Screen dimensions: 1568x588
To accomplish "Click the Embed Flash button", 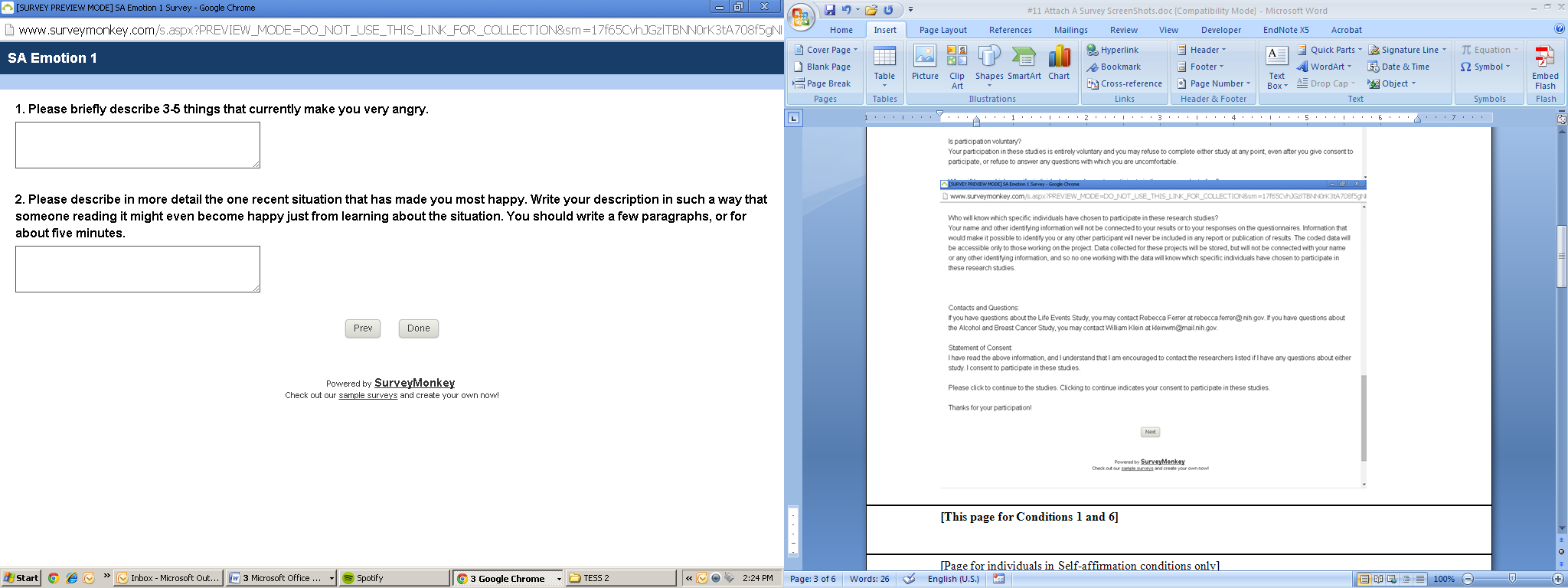I will tap(1545, 67).
